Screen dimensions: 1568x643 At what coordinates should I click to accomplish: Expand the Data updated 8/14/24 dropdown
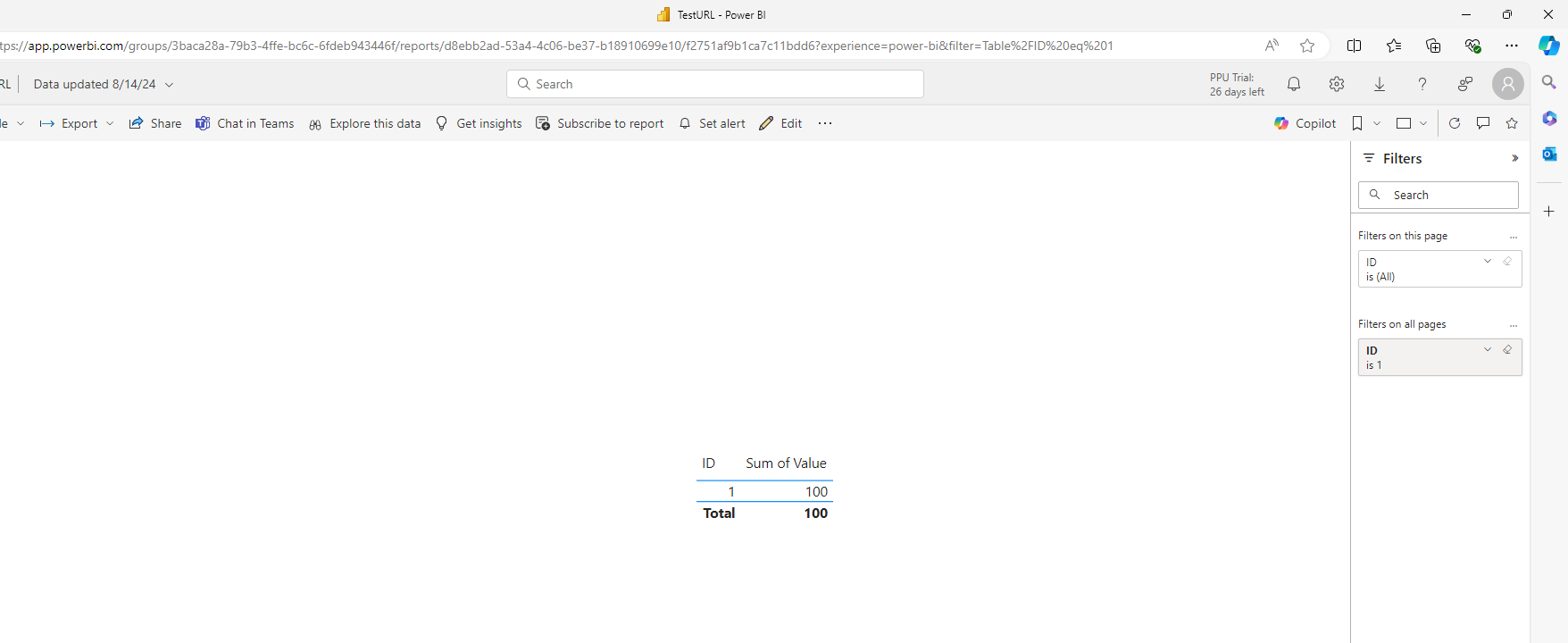pyautogui.click(x=104, y=84)
